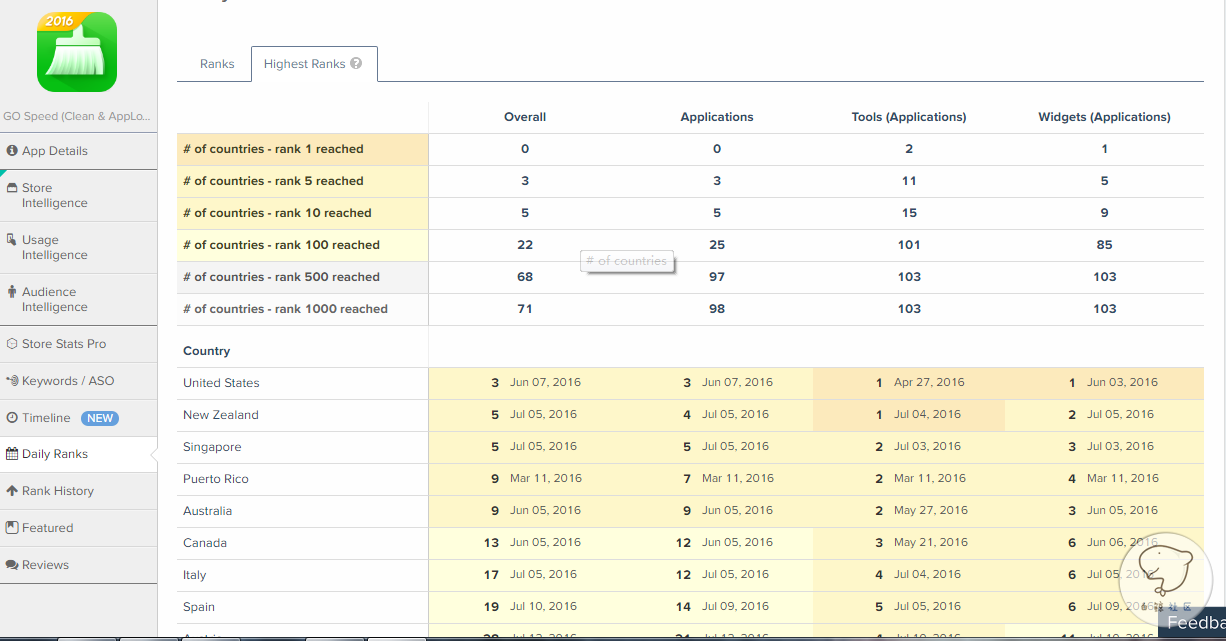
Task: Click the help icon beside Highest Ranks
Action: point(356,64)
